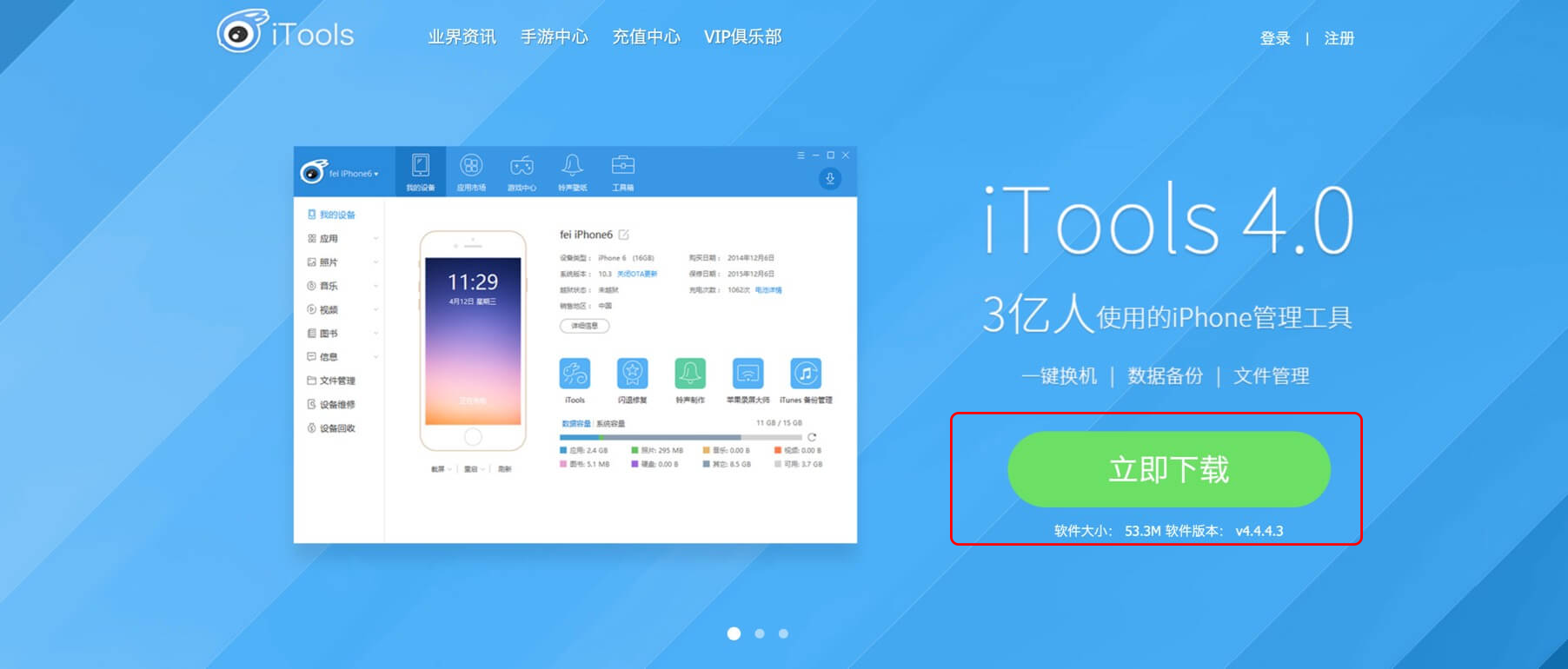This screenshot has height=669, width=1568.
Task: Switch to the 数据容量 storage tab
Action: point(575,424)
